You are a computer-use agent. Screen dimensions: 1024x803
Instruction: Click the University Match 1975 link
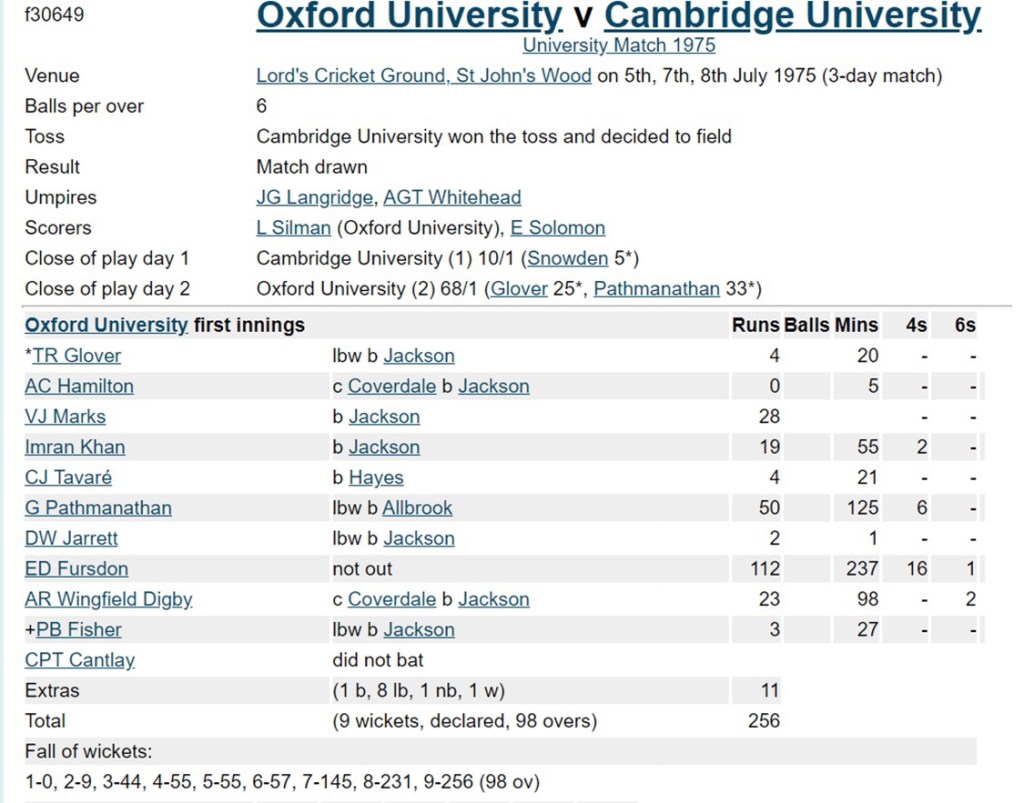point(619,45)
